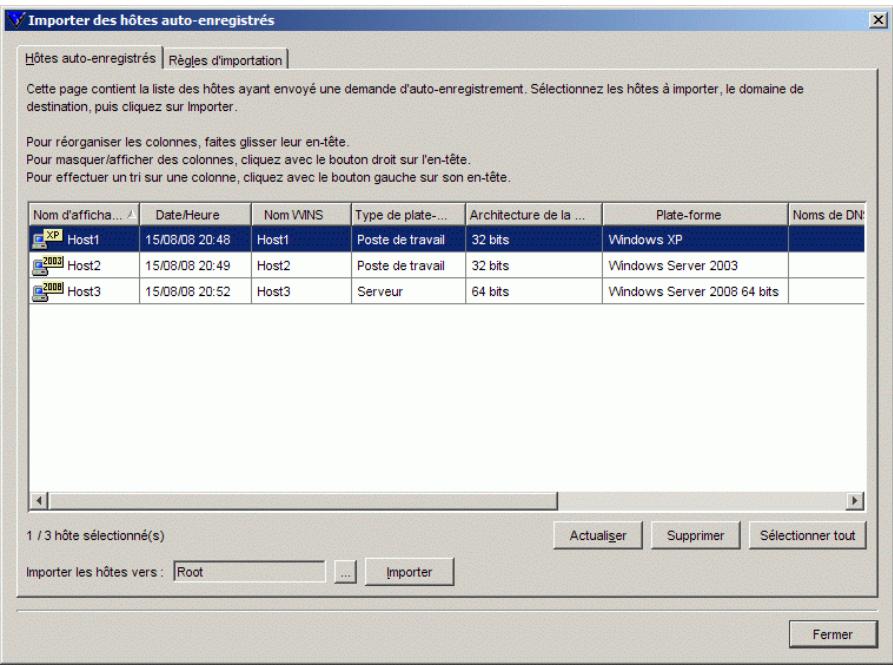This screenshot has width=893, height=665.
Task: Click the date cell 15/08/08 20:49
Action: 195,265
